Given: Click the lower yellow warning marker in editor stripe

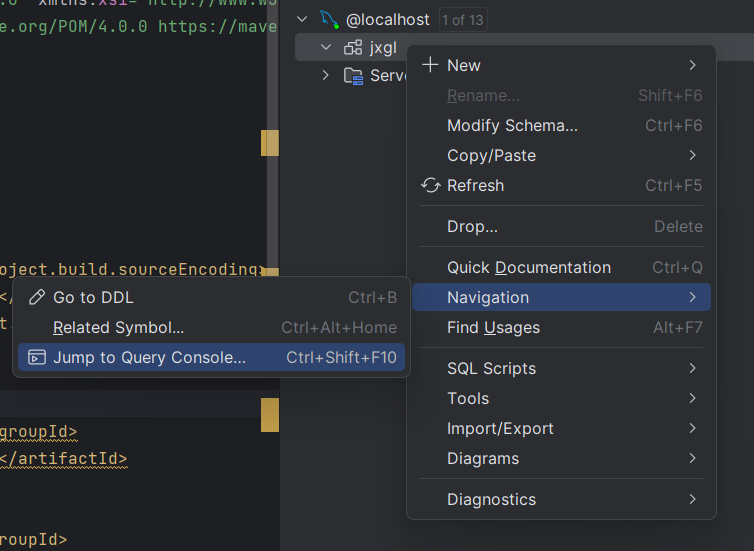Looking at the screenshot, I should click(270, 414).
